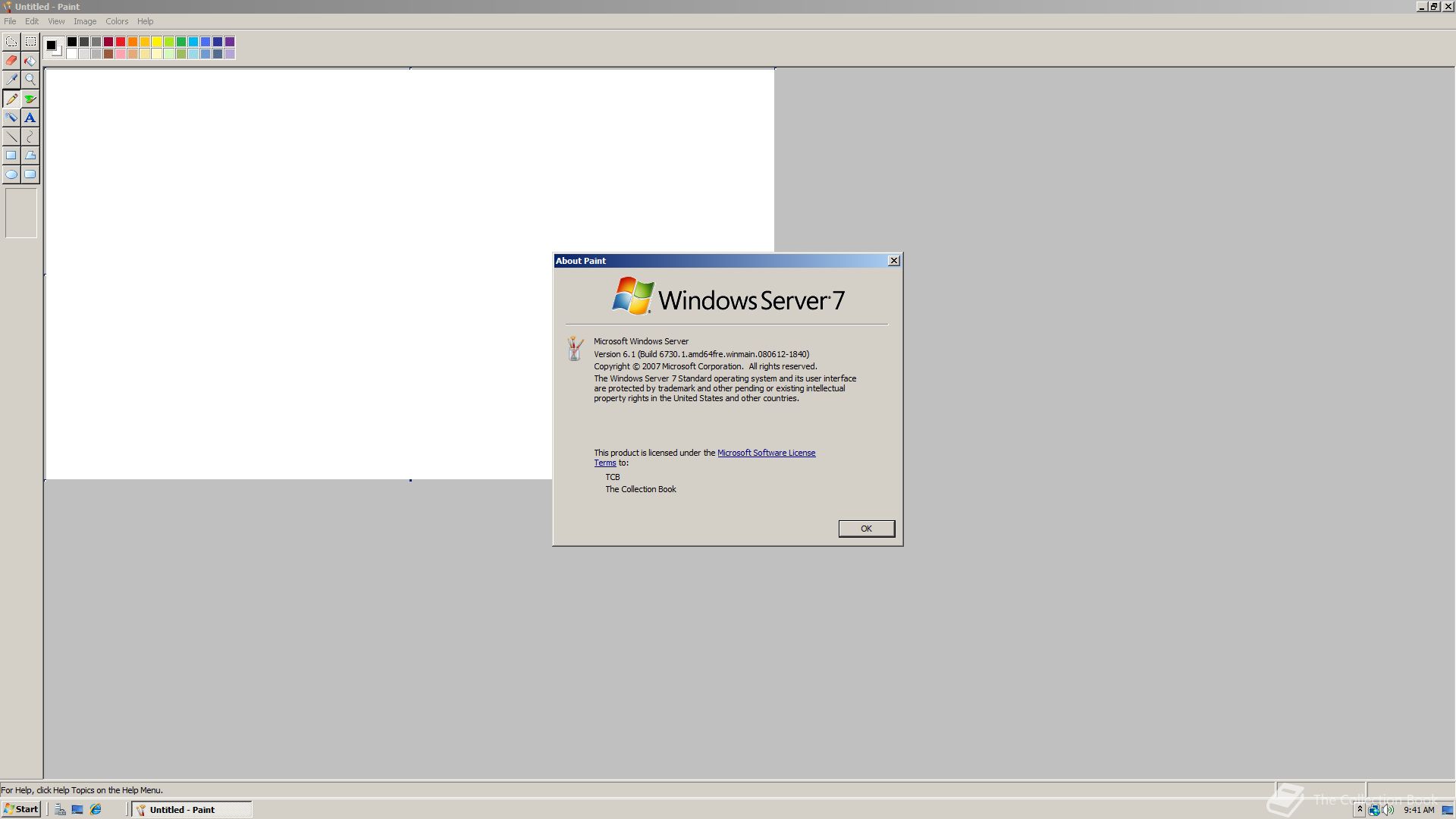
Task: Choose the Eraser tool
Action: click(x=11, y=61)
